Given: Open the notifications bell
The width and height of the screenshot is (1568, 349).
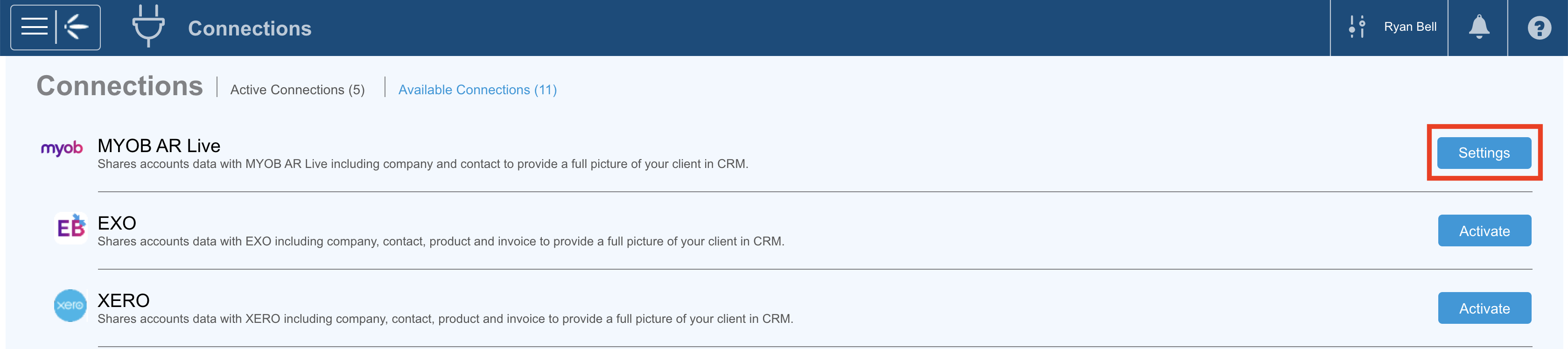Looking at the screenshot, I should 1478,28.
